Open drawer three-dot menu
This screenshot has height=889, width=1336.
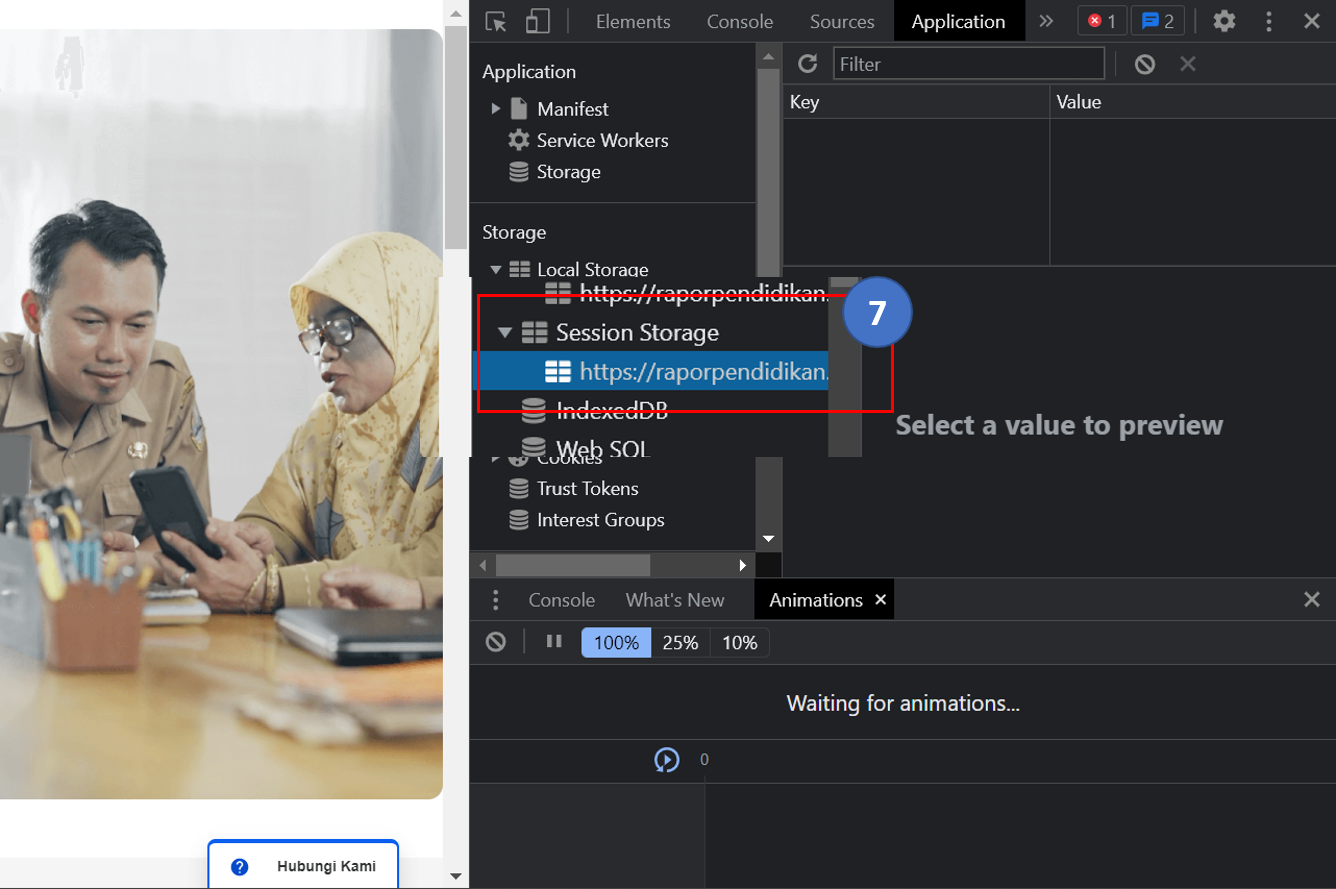(496, 600)
